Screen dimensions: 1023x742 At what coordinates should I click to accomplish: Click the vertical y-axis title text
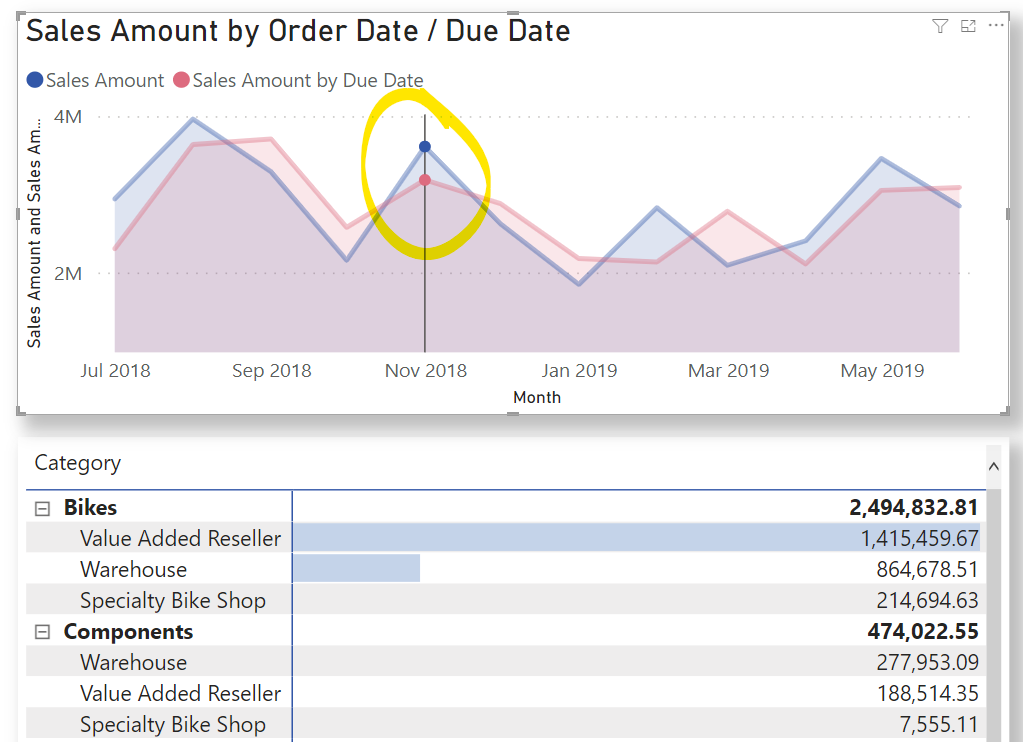[x=34, y=233]
